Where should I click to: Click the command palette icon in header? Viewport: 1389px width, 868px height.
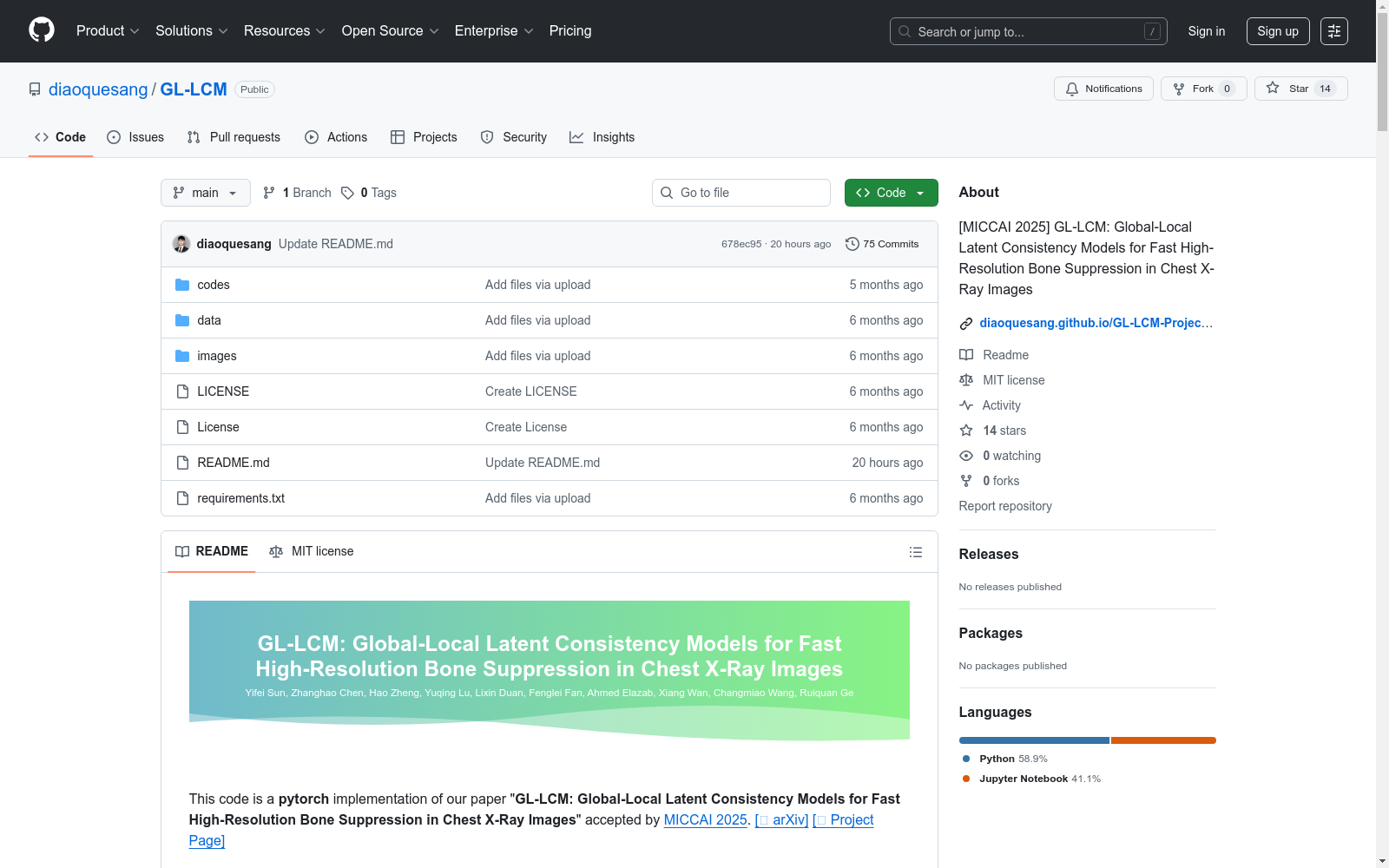point(1334,31)
